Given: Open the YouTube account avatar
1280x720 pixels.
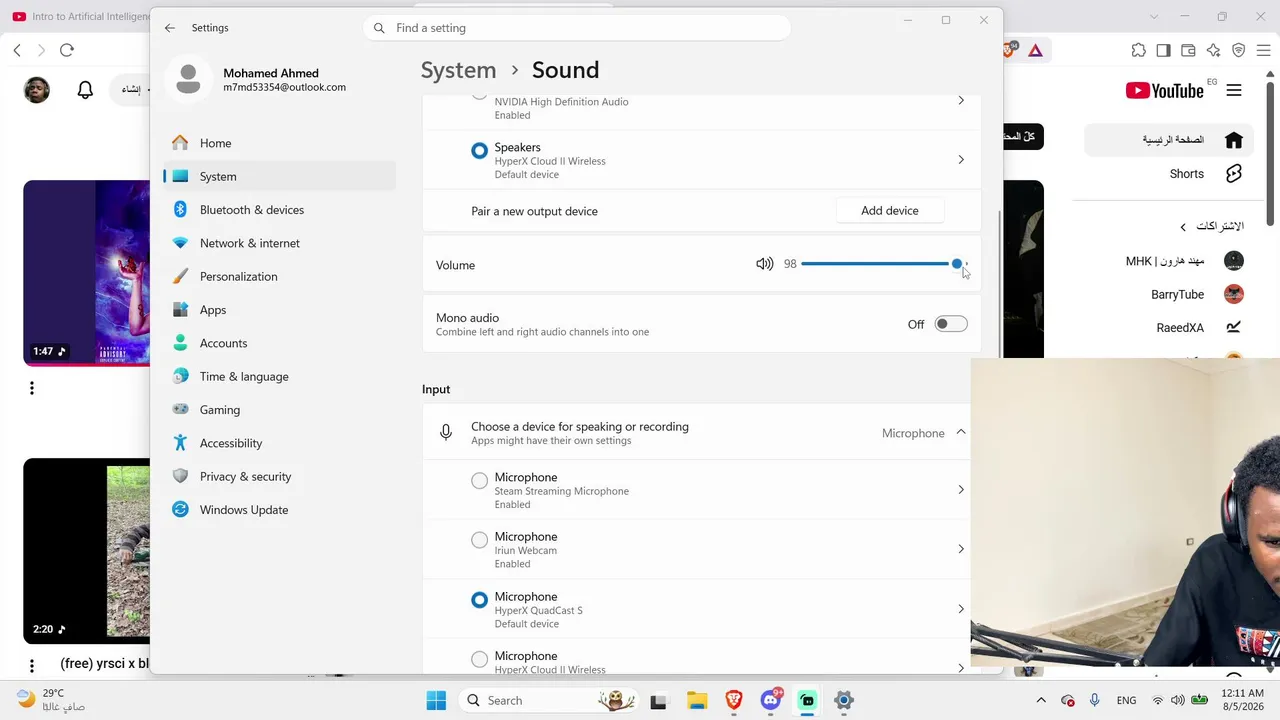Looking at the screenshot, I should pyautogui.click(x=37, y=90).
